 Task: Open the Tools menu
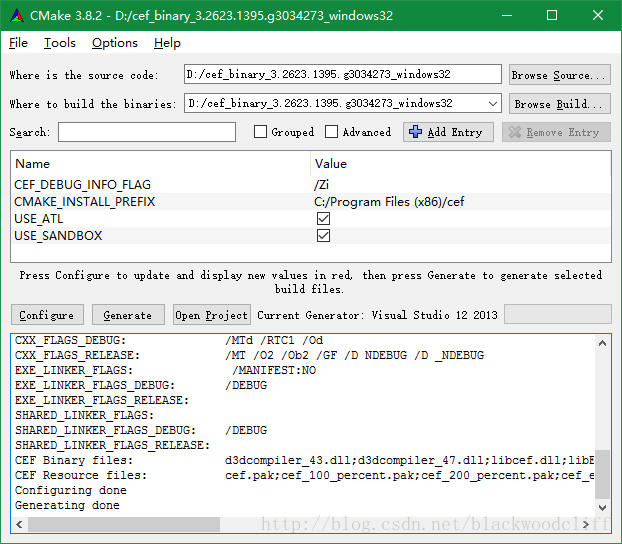pos(60,43)
